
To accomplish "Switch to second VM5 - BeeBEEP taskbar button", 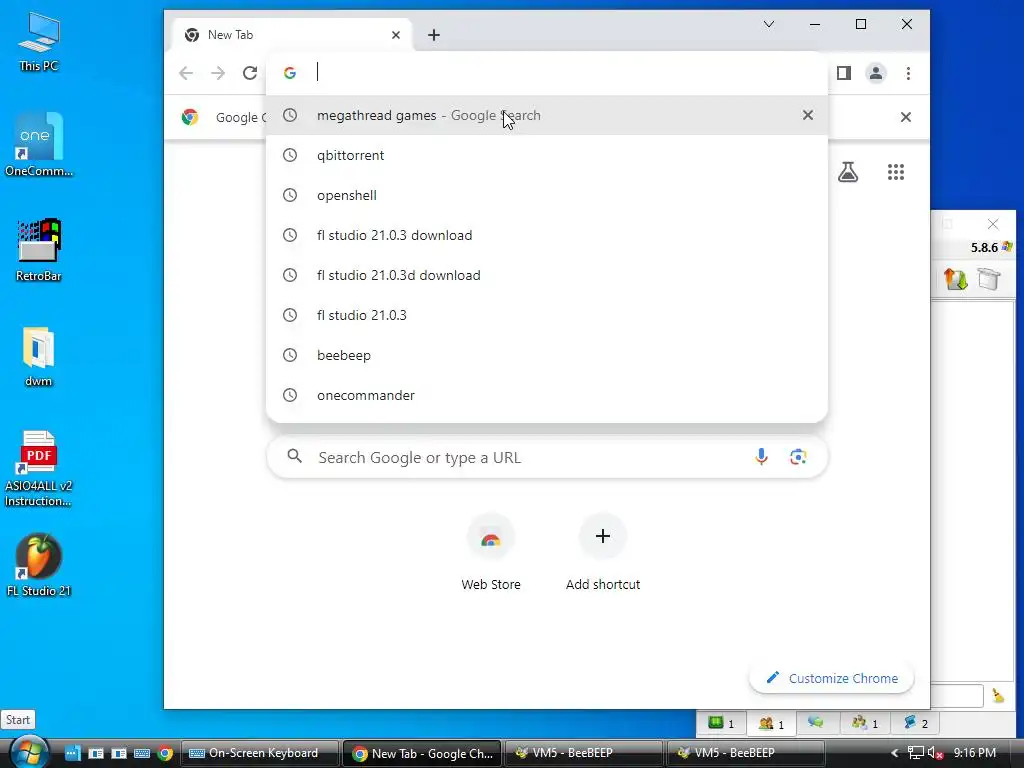I will click(x=746, y=753).
